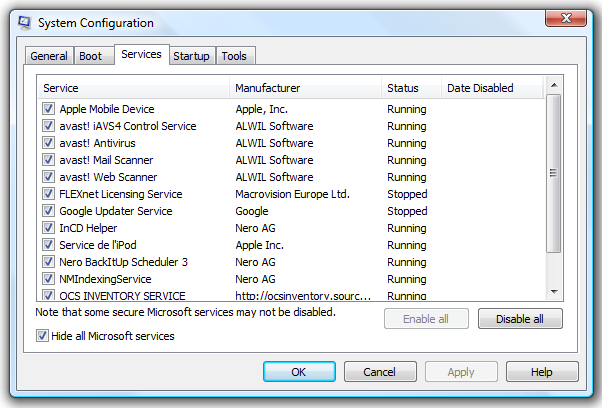Disable the avast! Web Scanner checkbox
This screenshot has width=602, height=408.
coord(48,177)
